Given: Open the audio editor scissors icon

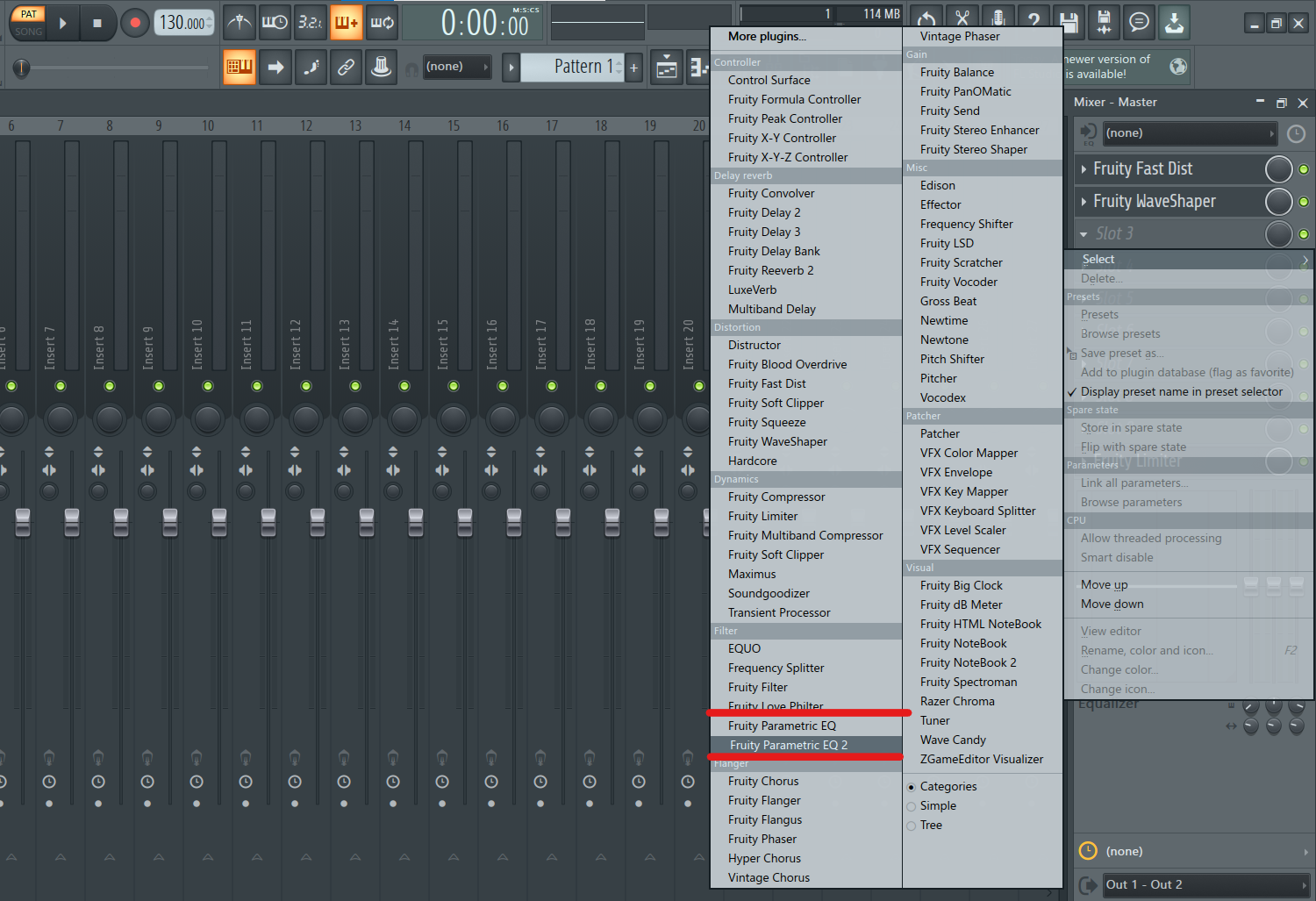Looking at the screenshot, I should click(x=962, y=21).
